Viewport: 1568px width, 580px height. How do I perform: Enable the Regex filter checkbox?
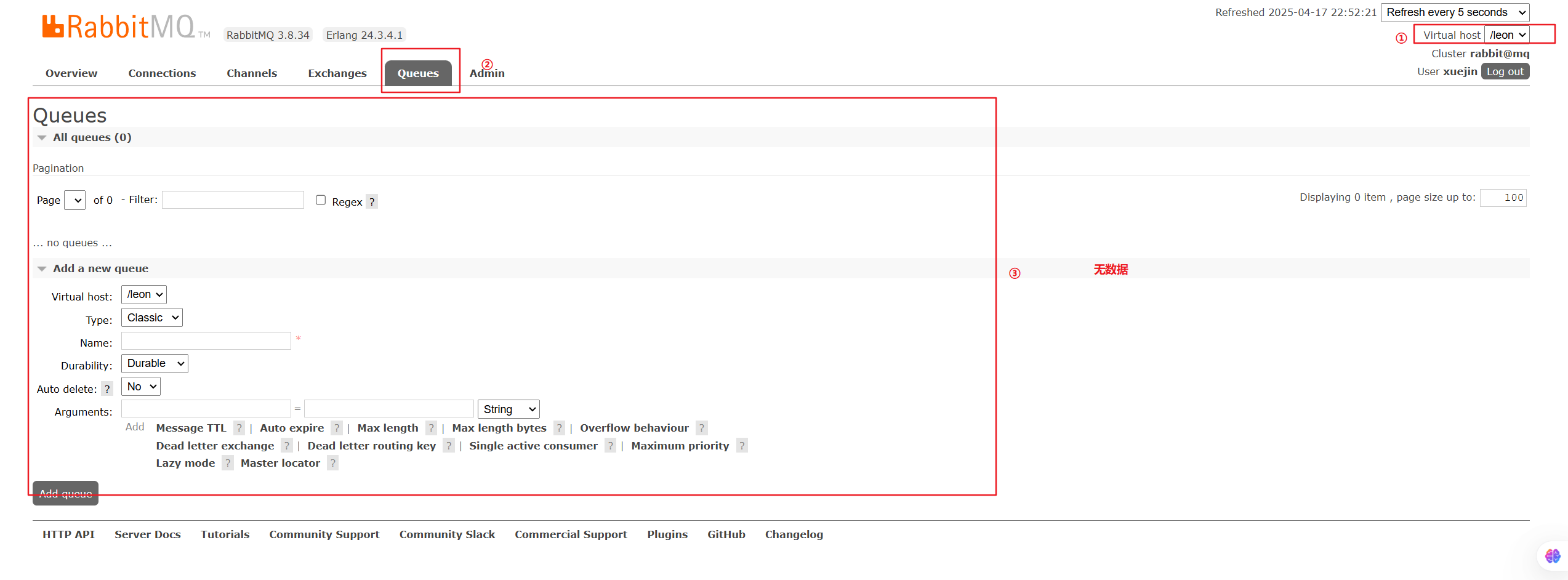tap(321, 200)
